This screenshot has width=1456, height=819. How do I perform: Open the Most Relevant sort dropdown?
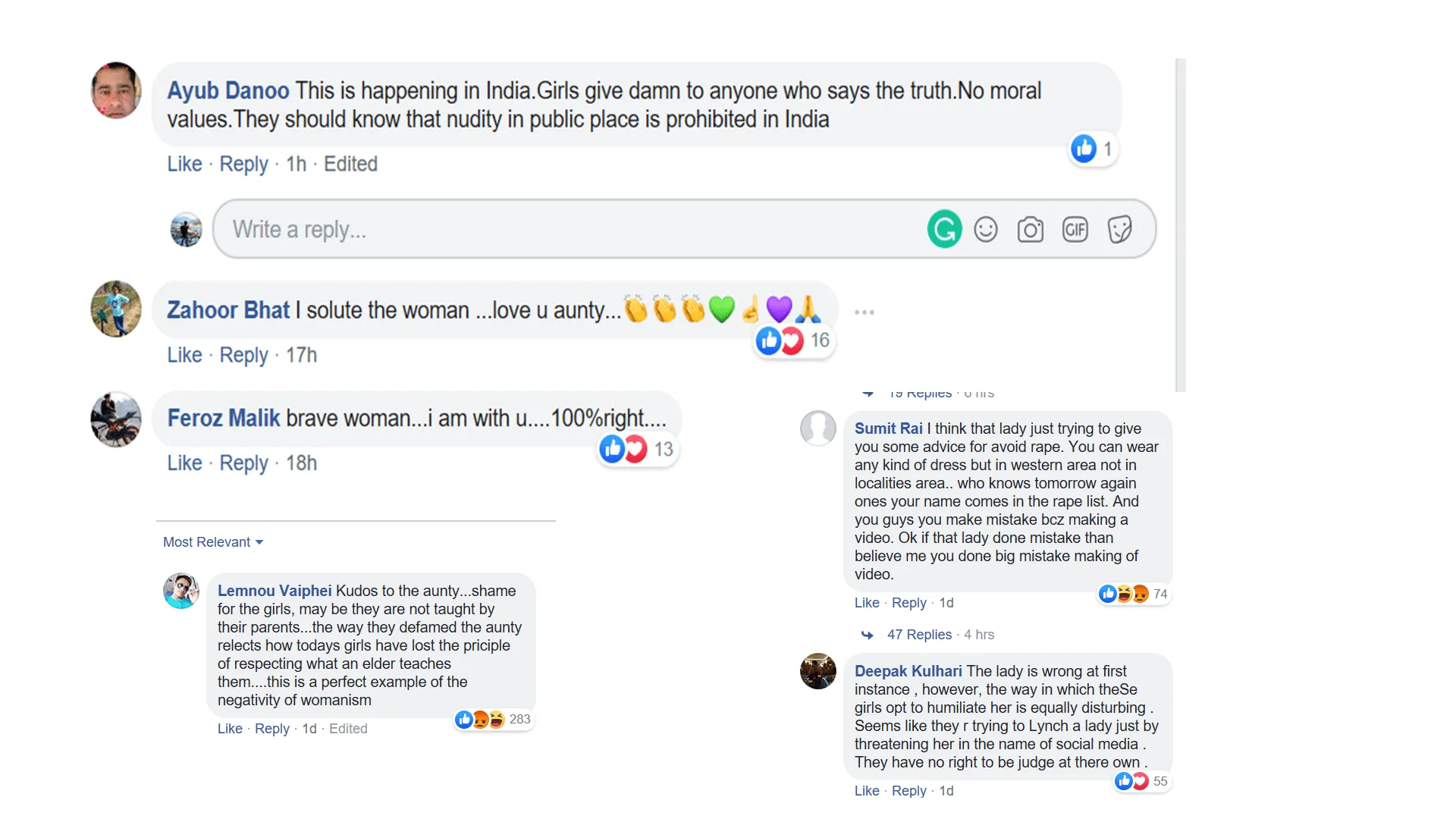tap(213, 541)
